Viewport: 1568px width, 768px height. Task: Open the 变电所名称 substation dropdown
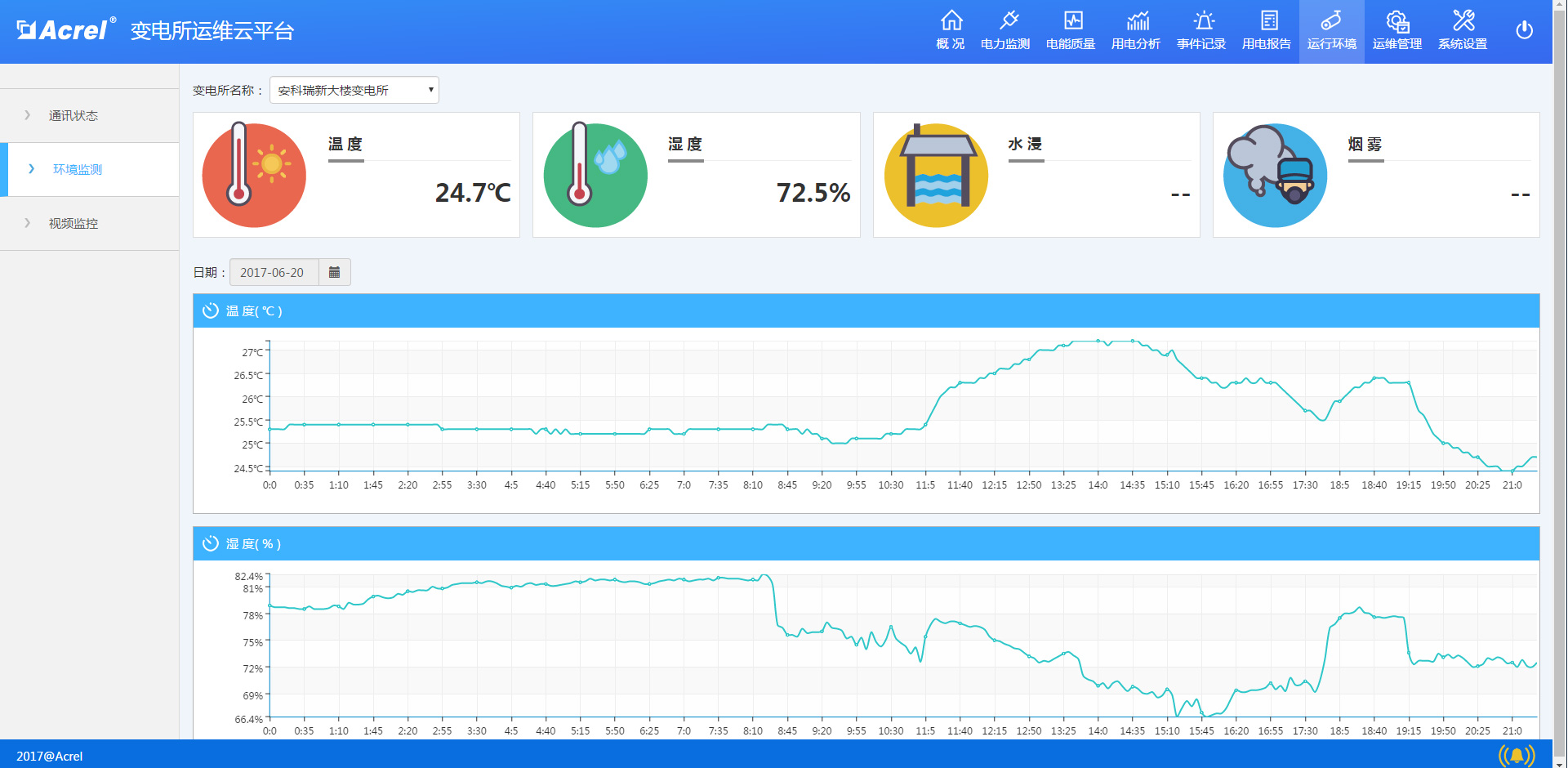click(354, 90)
